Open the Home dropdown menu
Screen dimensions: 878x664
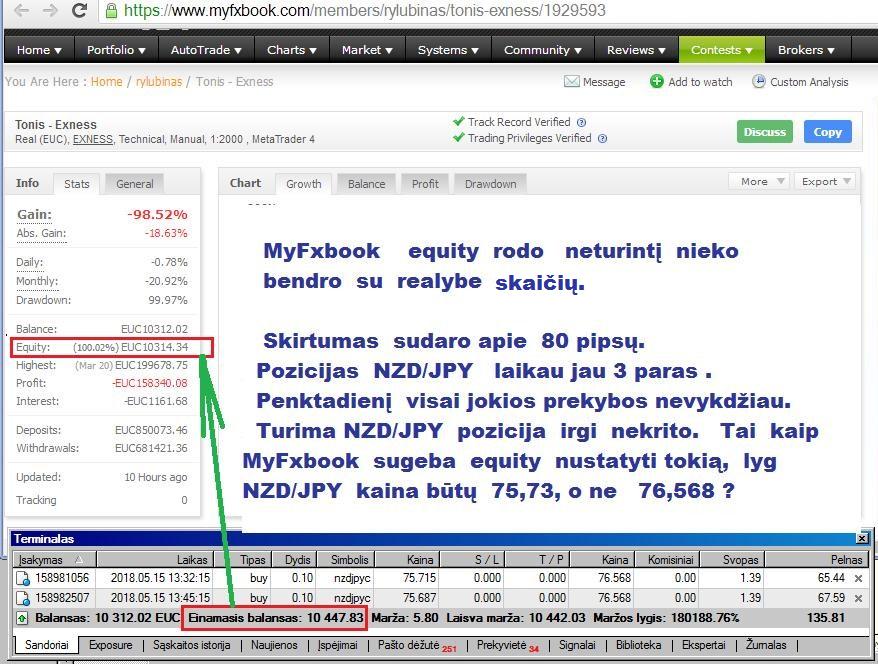point(39,50)
